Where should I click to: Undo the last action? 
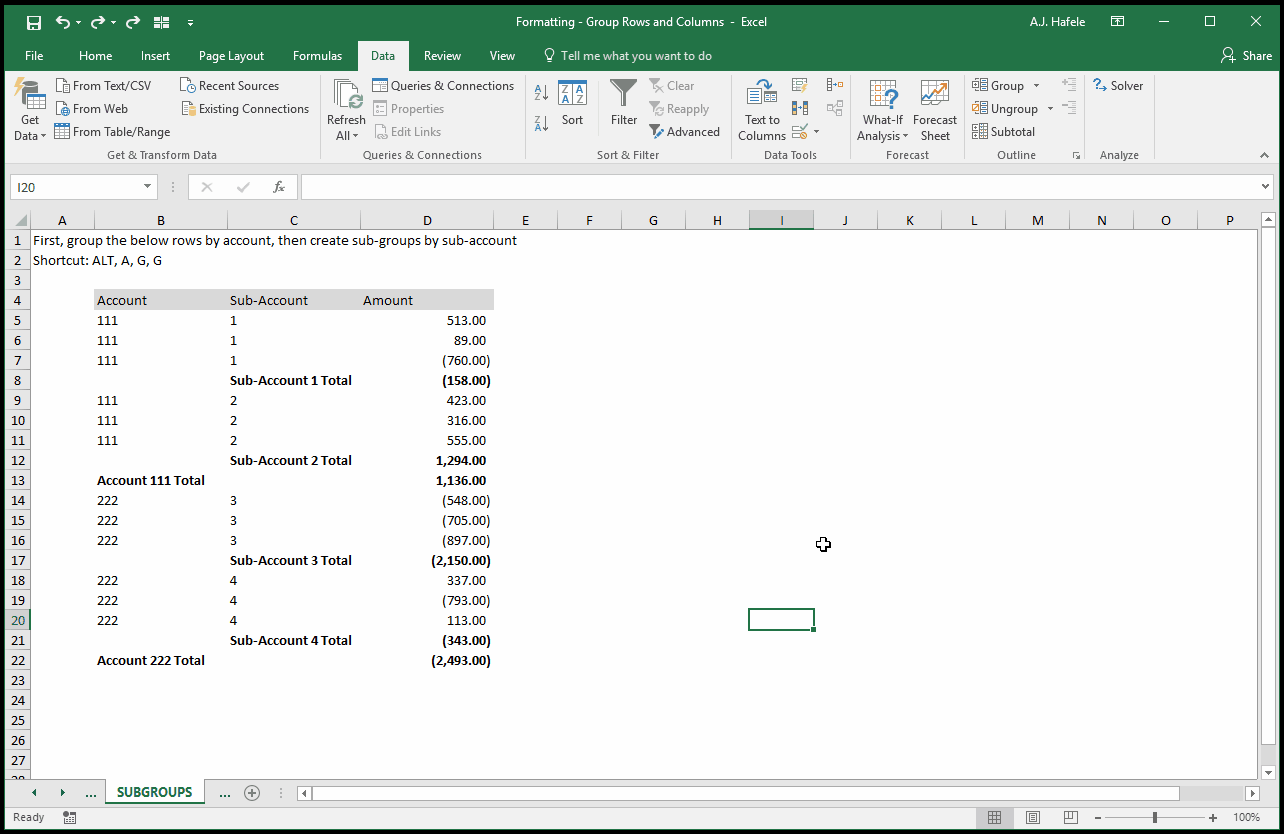coord(63,22)
